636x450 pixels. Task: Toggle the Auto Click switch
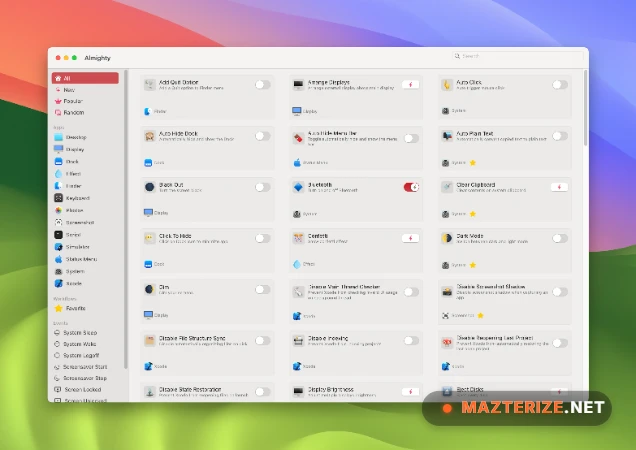pyautogui.click(x=560, y=84)
